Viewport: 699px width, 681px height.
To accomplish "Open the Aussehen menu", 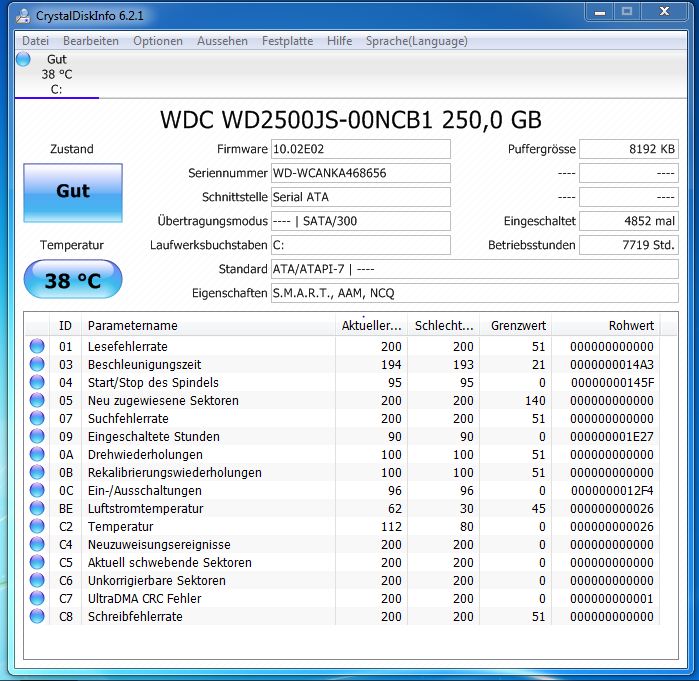I will point(222,41).
